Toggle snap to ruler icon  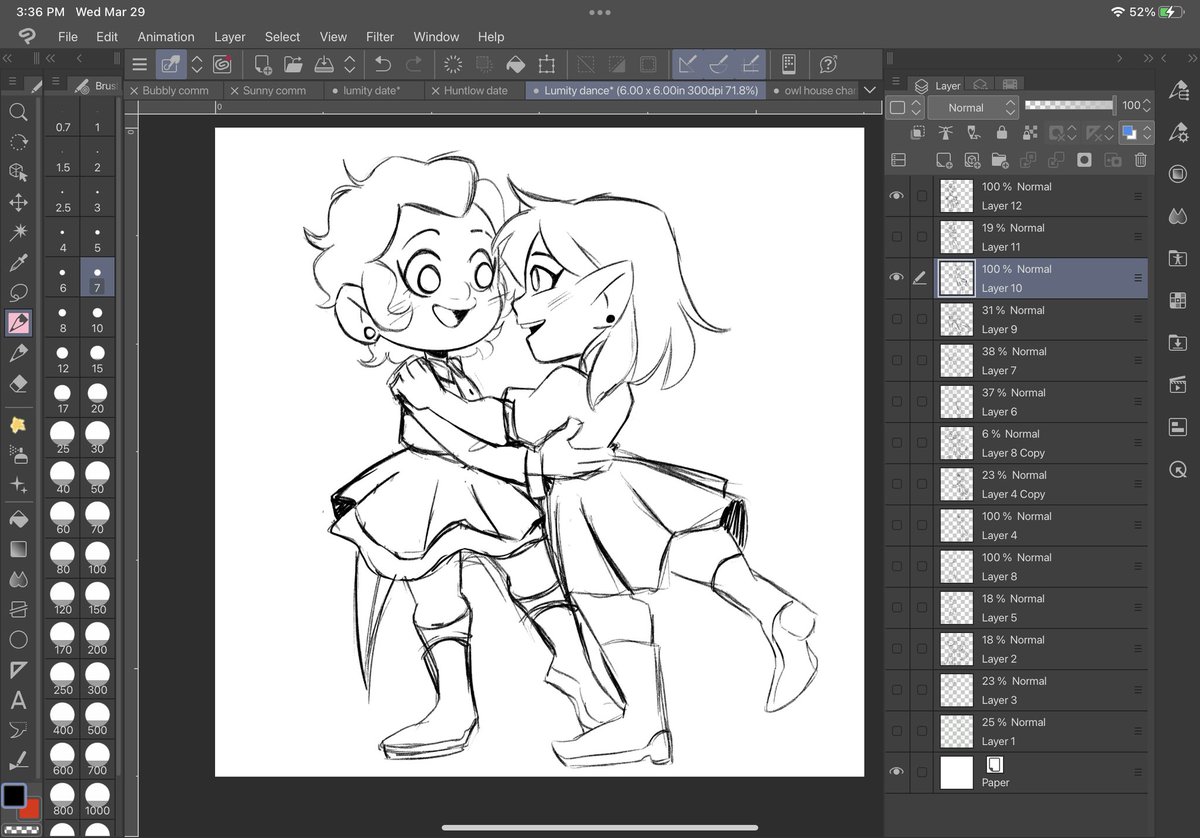click(687, 65)
